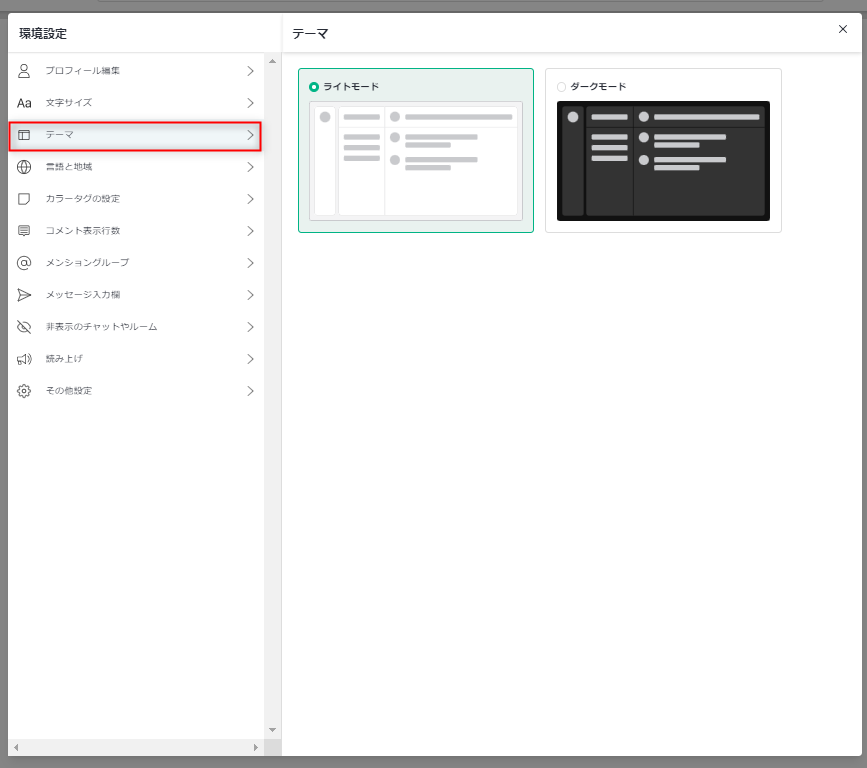Viewport: 867px width, 768px height.
Task: Click the color tag icon
Action: pos(24,199)
